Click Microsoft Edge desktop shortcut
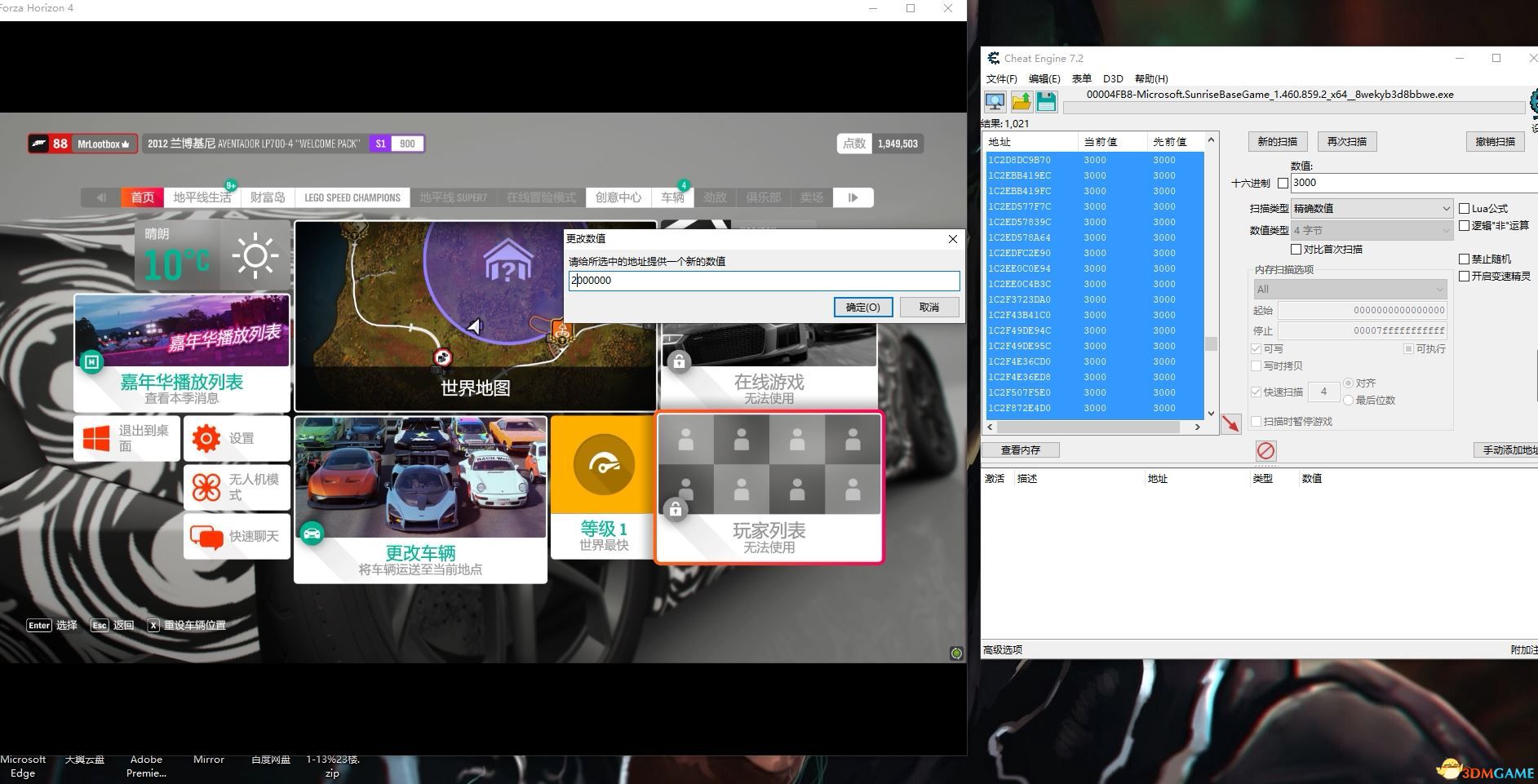 pyautogui.click(x=23, y=766)
